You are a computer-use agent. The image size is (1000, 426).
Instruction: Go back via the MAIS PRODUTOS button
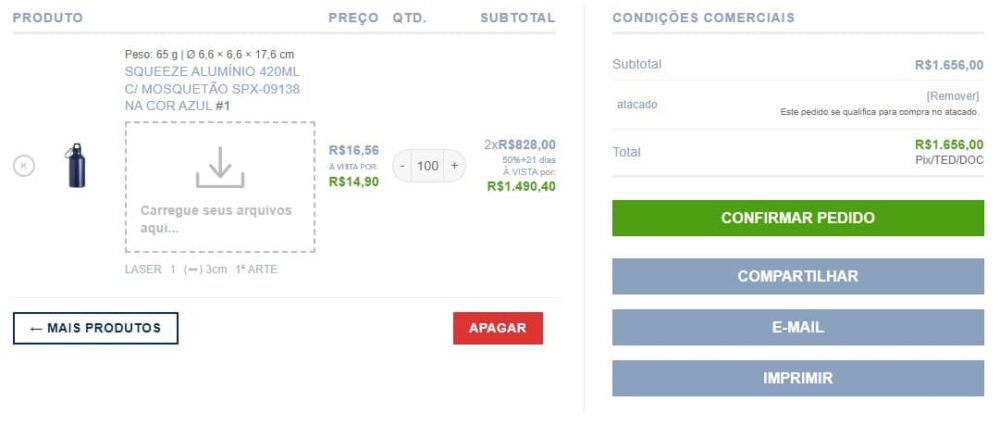[x=95, y=328]
